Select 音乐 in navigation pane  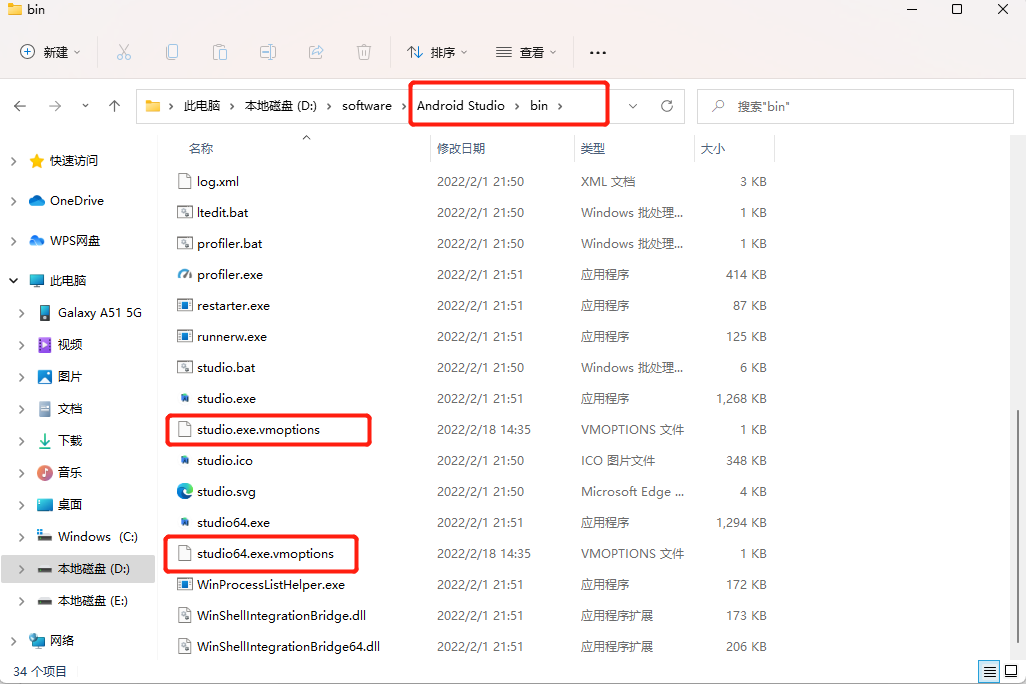pos(70,473)
